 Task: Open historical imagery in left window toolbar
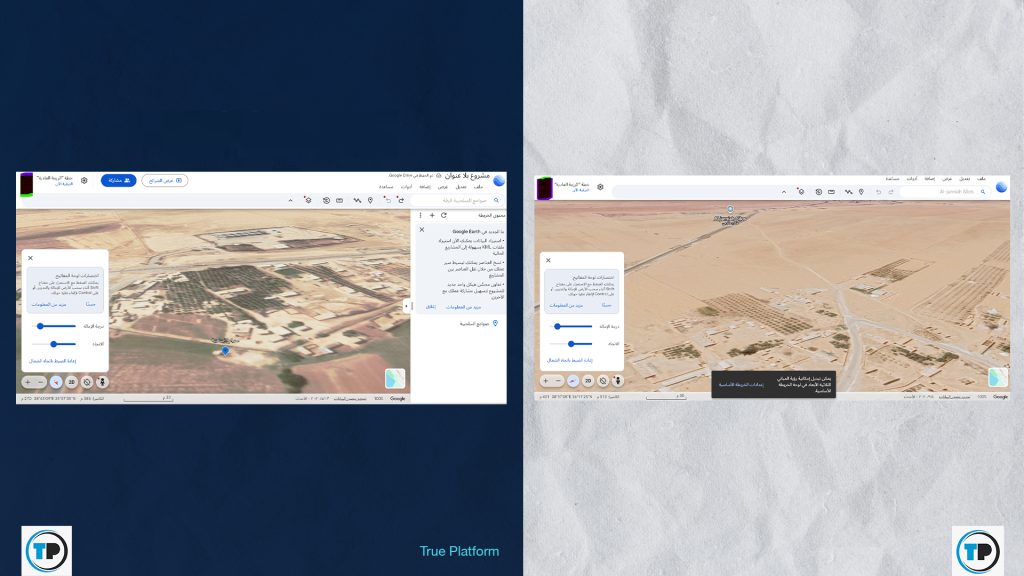[326, 200]
